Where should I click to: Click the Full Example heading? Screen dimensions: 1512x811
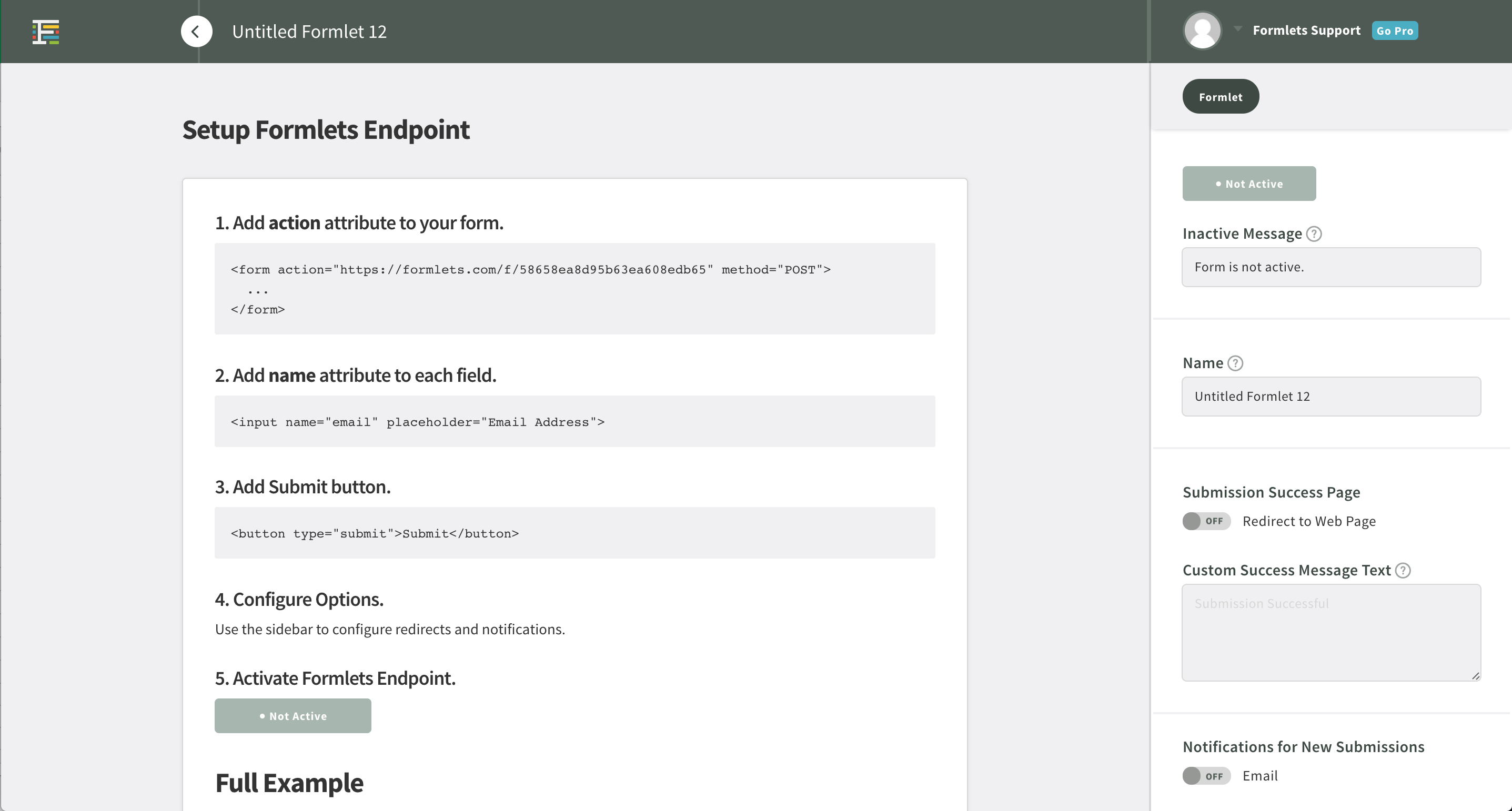[289, 783]
